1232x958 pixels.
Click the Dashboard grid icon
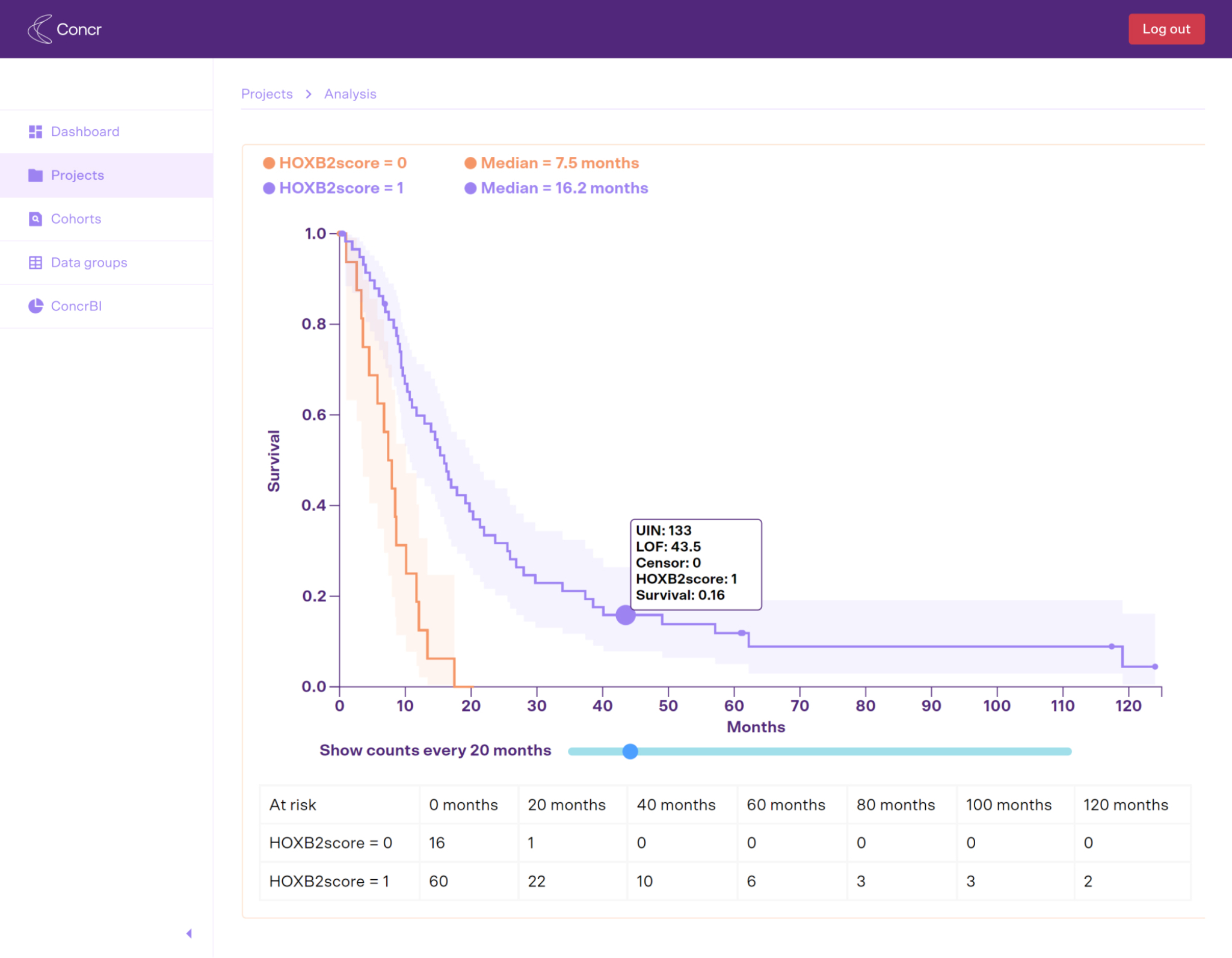coord(35,132)
